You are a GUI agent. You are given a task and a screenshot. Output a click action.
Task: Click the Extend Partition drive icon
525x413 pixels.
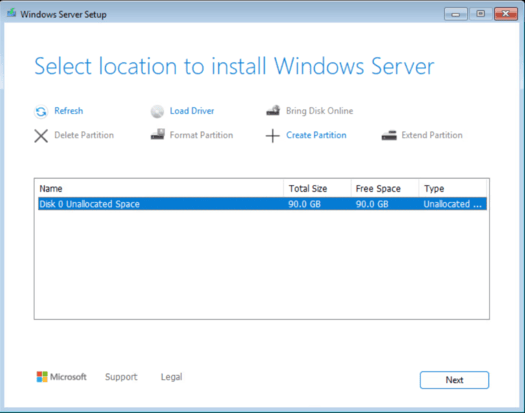(x=389, y=135)
